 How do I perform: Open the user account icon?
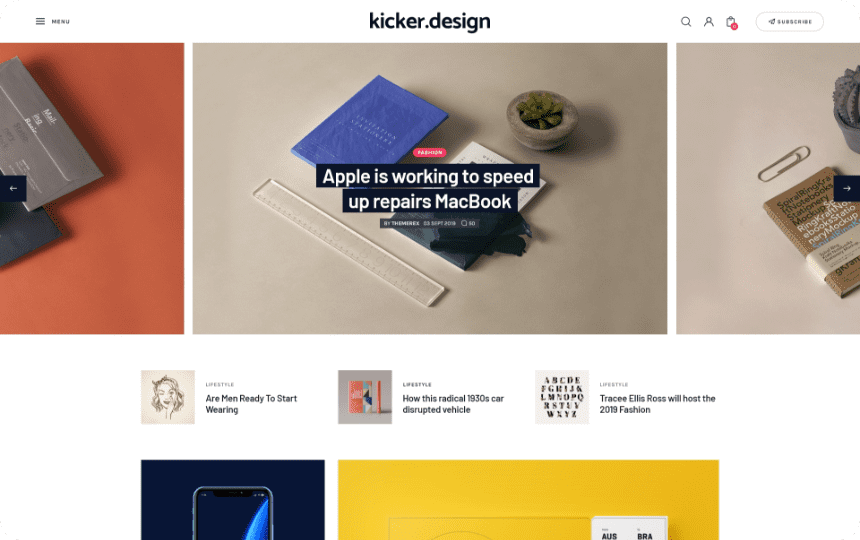(x=709, y=21)
